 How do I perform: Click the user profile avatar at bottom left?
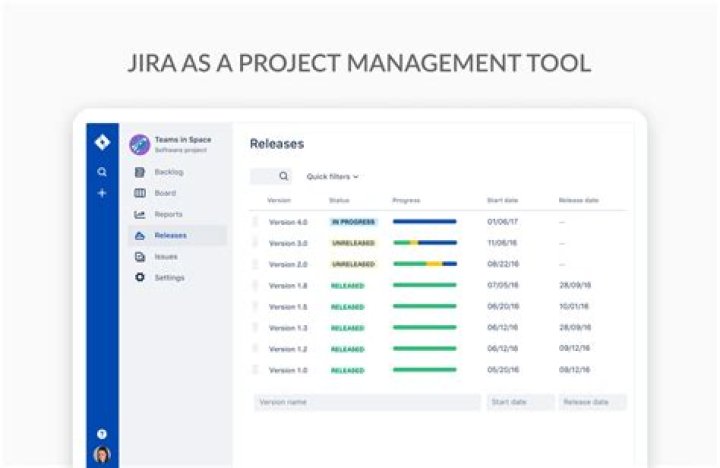point(101,454)
